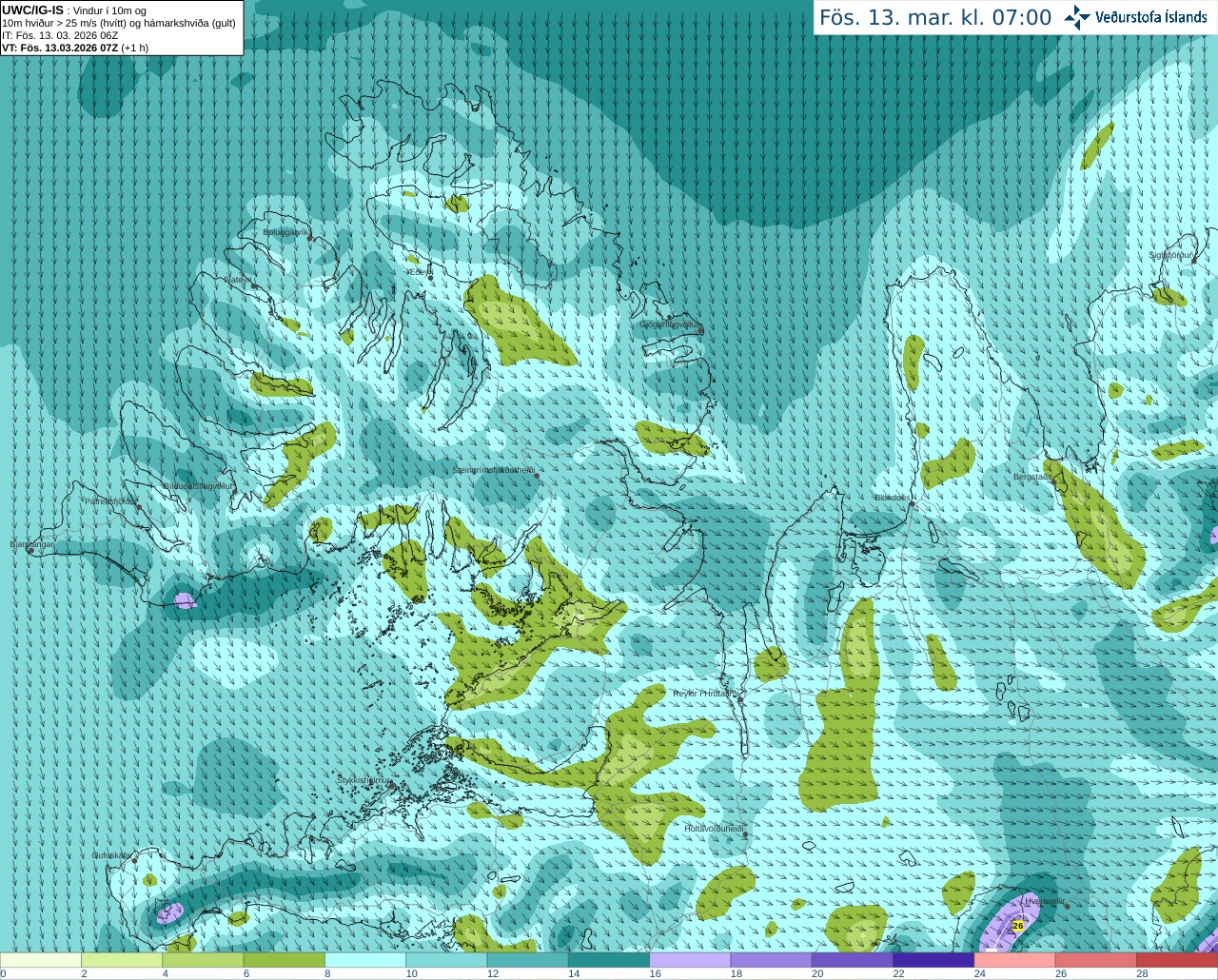1218x980 pixels.
Task: Click the Blönduós station label
Action: tap(893, 497)
